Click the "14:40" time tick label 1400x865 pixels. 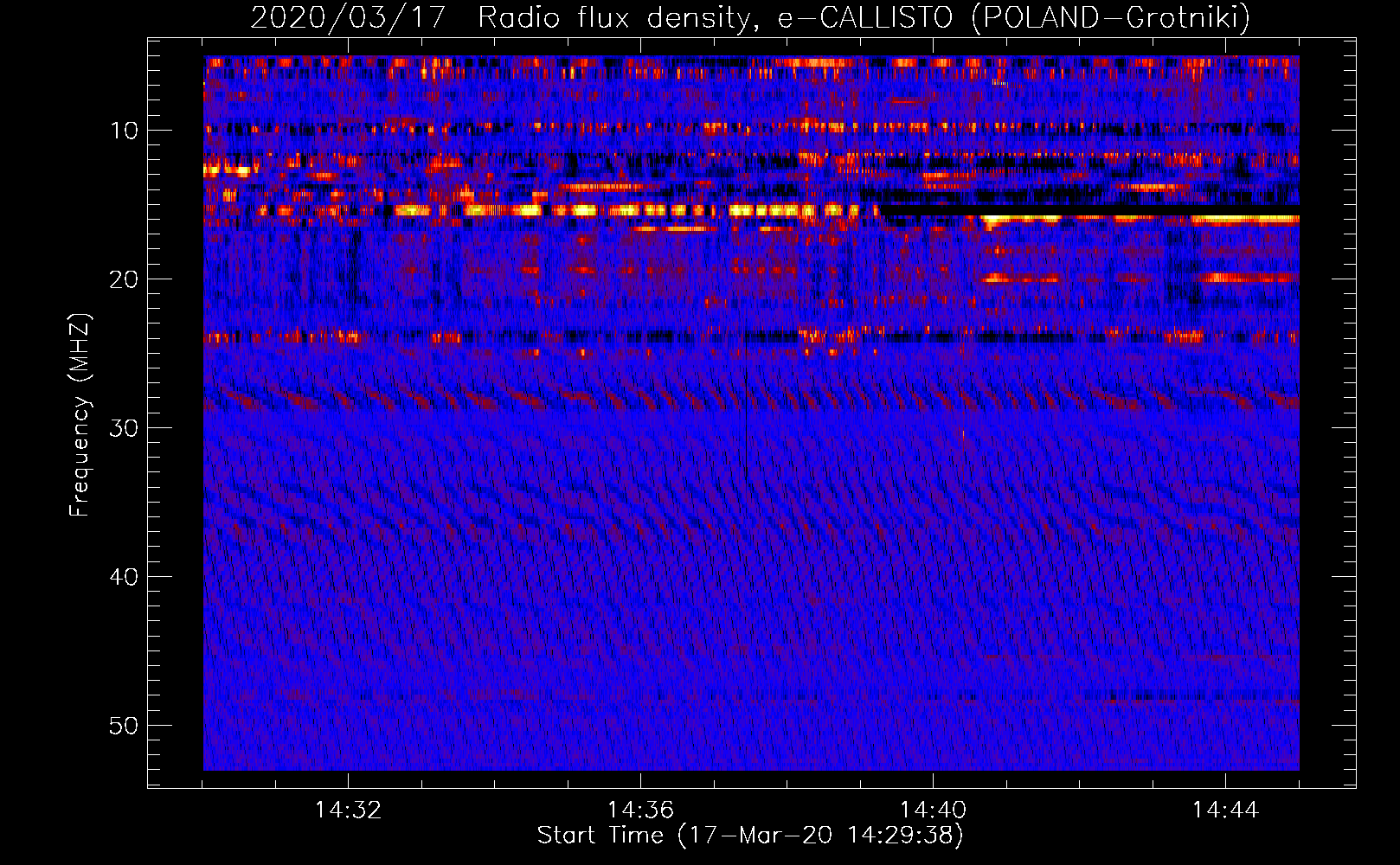coord(933,811)
